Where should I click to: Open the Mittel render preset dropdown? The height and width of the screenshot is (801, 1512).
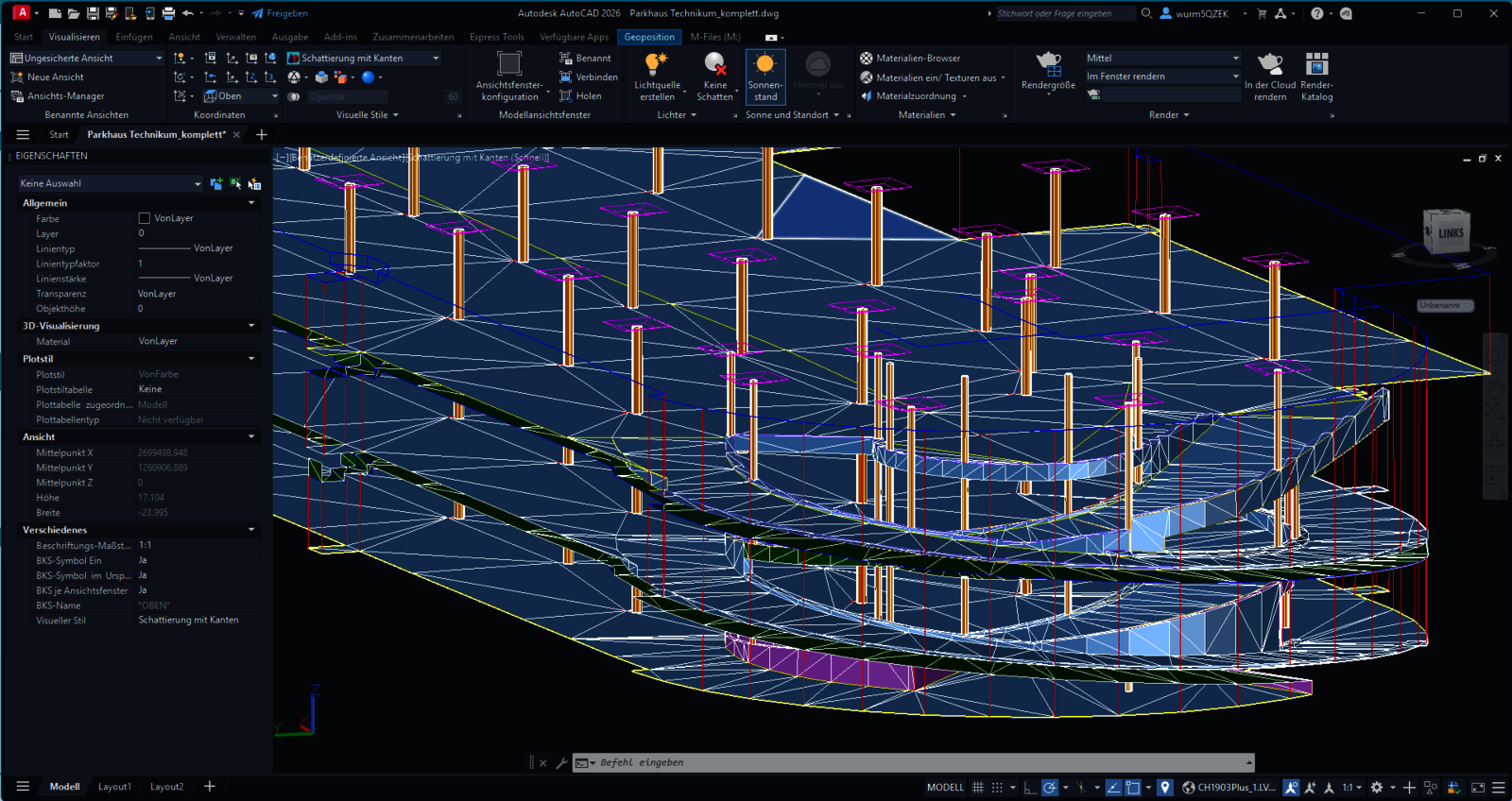1234,59
